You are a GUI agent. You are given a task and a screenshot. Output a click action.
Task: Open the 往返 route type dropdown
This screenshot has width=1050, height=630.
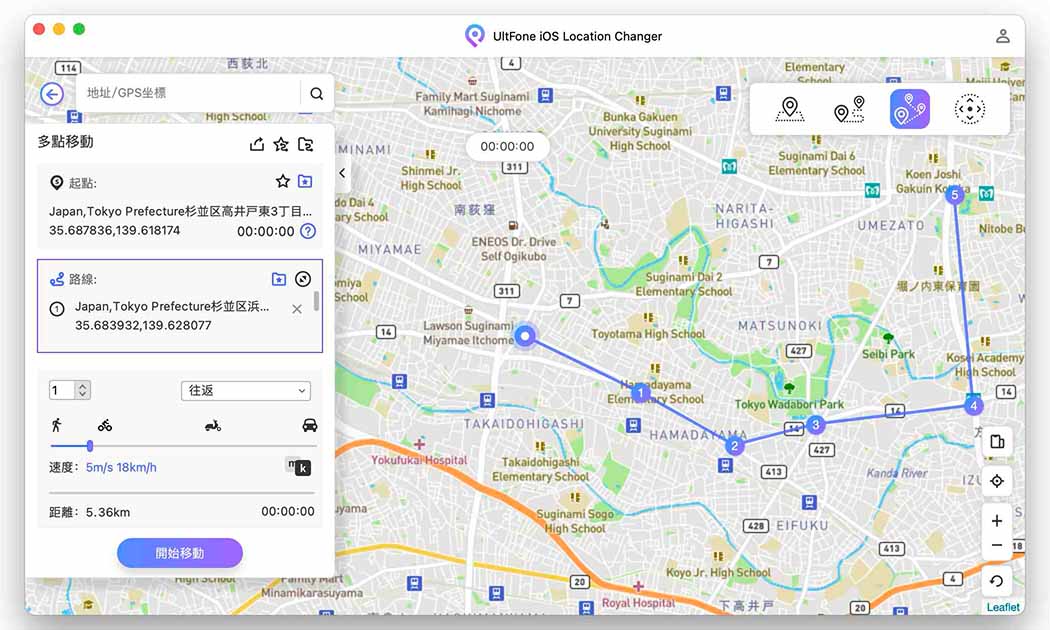[x=246, y=391]
